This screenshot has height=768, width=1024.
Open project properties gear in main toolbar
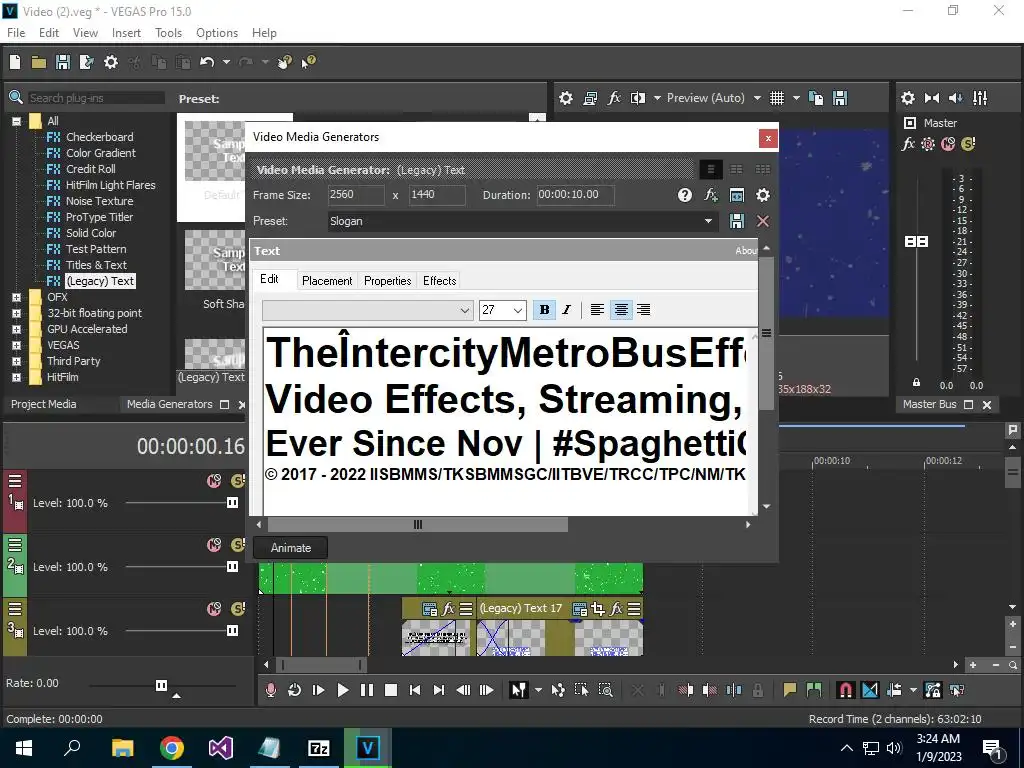(x=111, y=62)
